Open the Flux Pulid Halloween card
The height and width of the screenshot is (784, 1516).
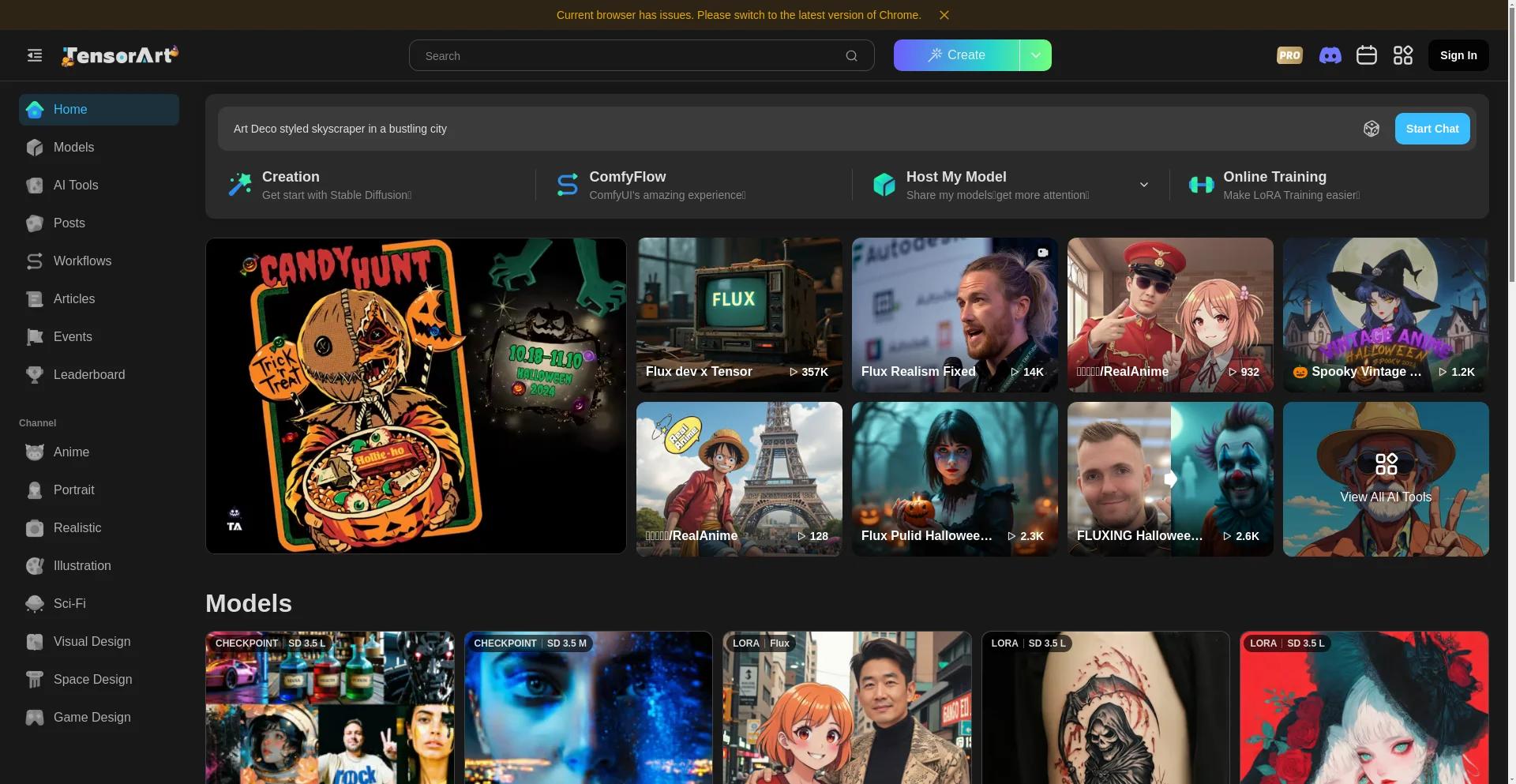tap(955, 479)
